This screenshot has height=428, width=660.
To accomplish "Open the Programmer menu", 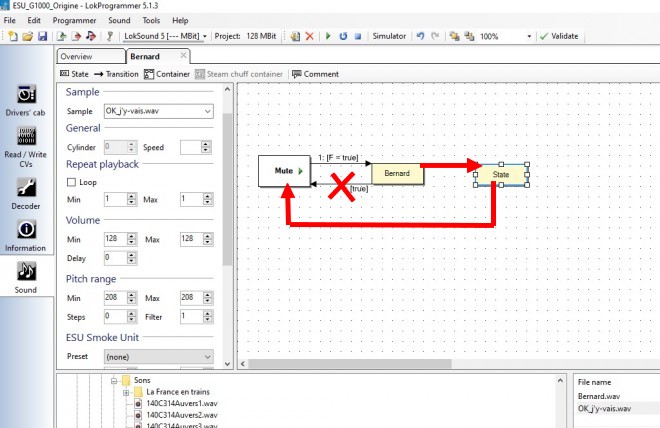I will [x=75, y=21].
